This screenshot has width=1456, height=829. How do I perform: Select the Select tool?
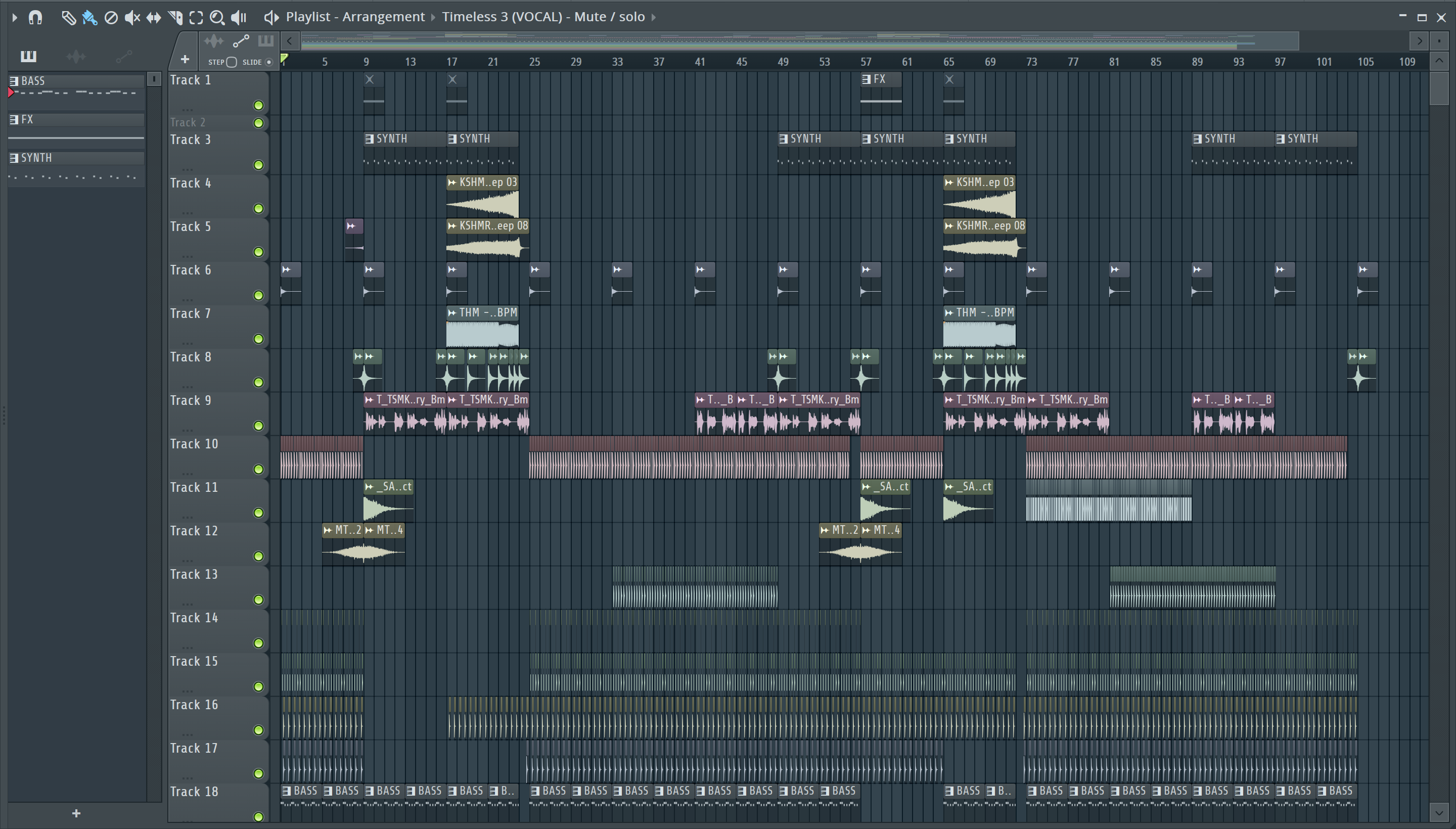(197, 18)
